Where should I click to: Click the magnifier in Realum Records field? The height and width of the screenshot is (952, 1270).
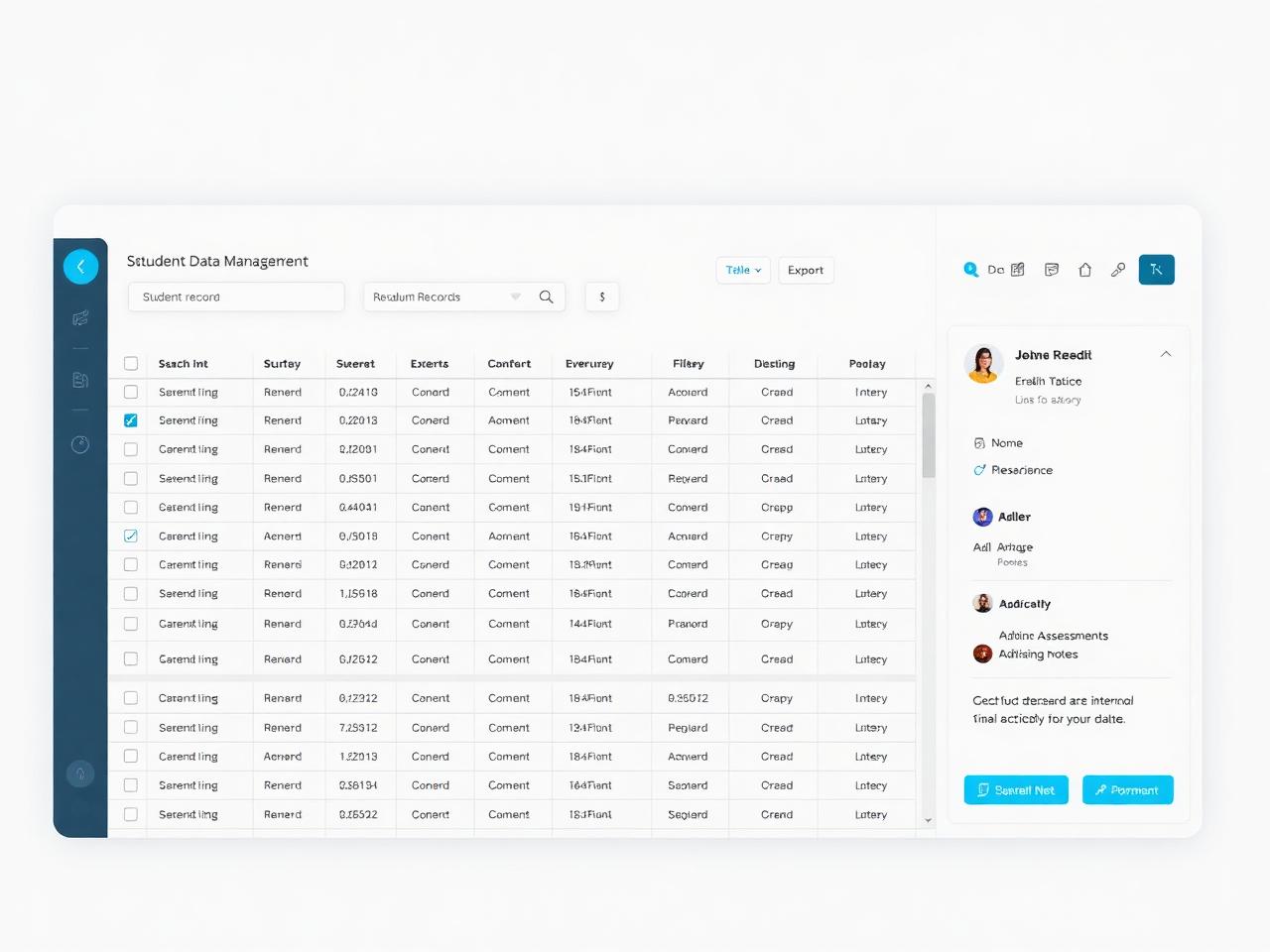coord(546,297)
